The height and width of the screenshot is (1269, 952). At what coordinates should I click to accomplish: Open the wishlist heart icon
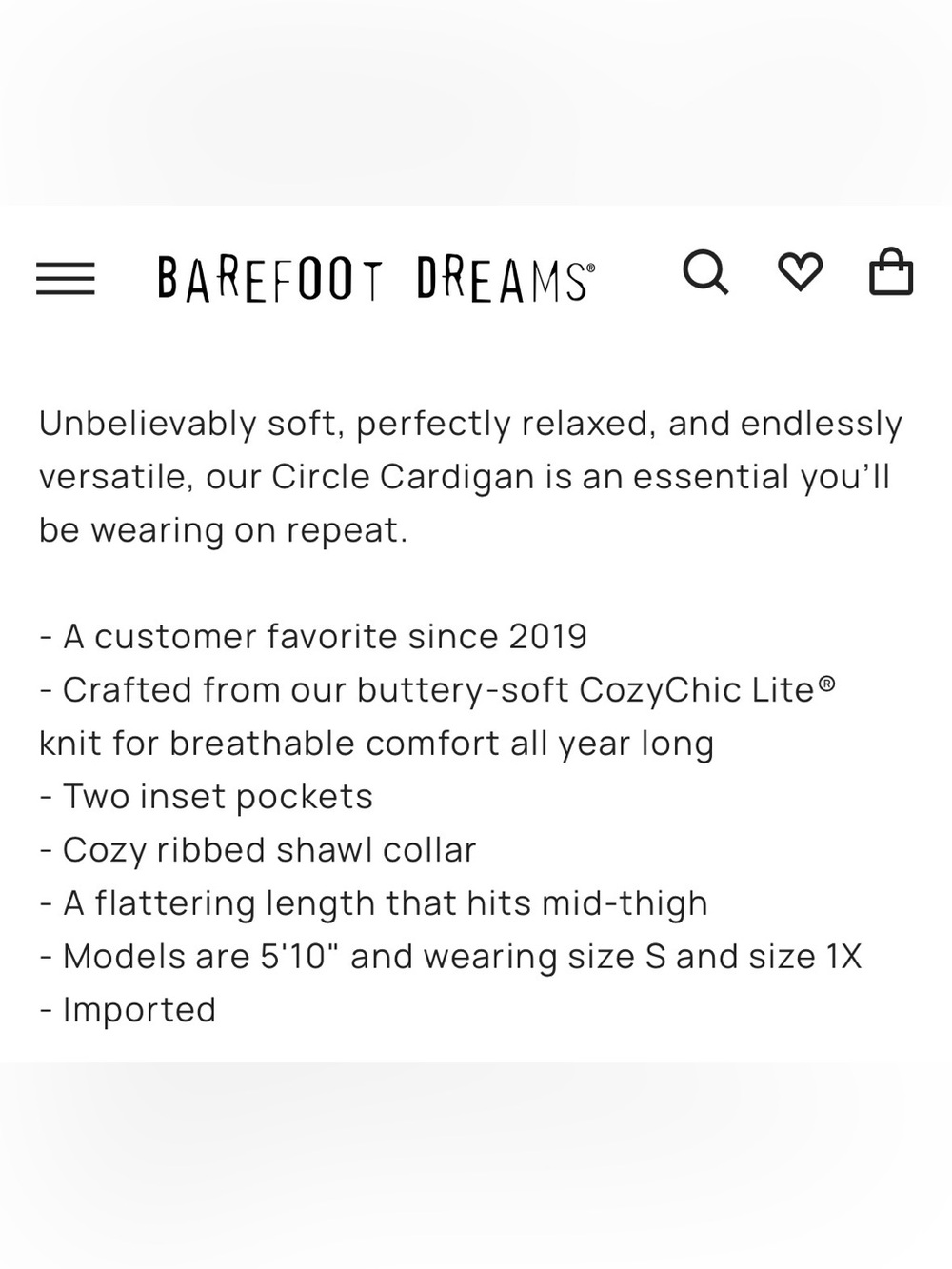[x=800, y=272]
